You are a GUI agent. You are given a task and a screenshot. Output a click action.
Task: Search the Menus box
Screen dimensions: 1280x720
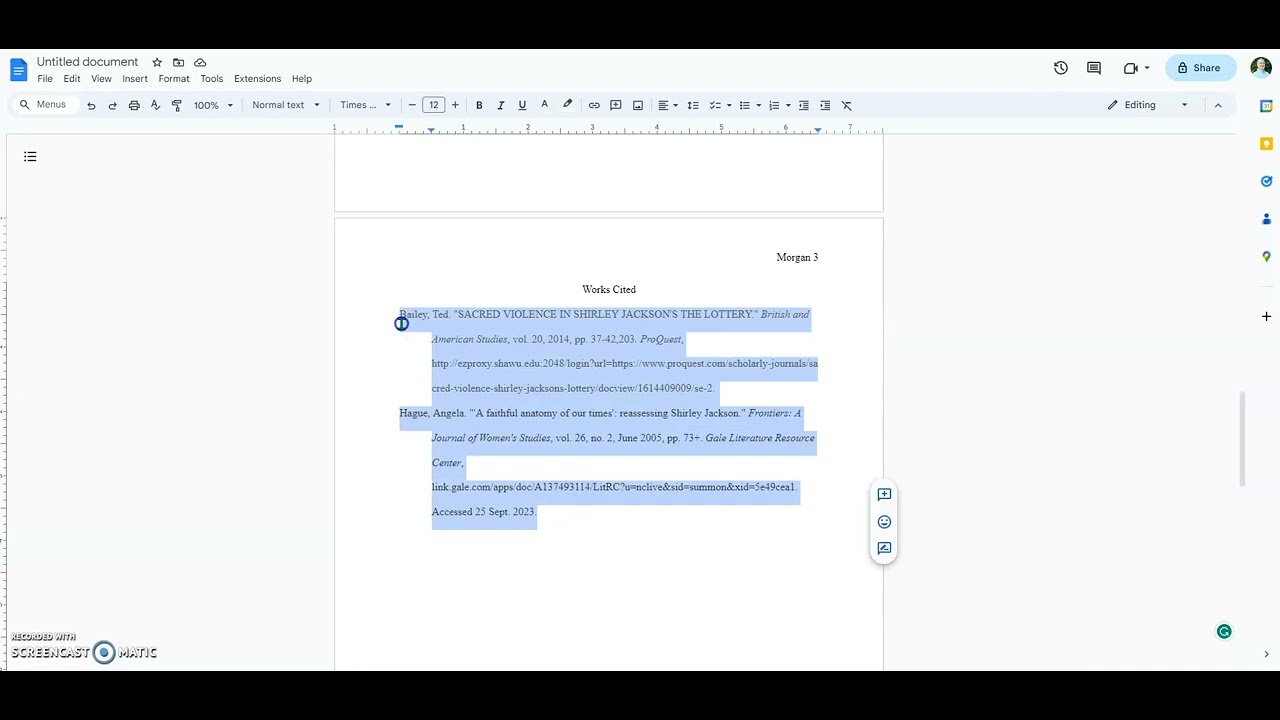(44, 105)
